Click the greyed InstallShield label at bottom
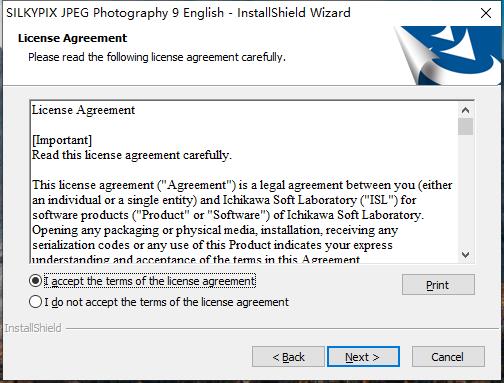 pos(33,328)
